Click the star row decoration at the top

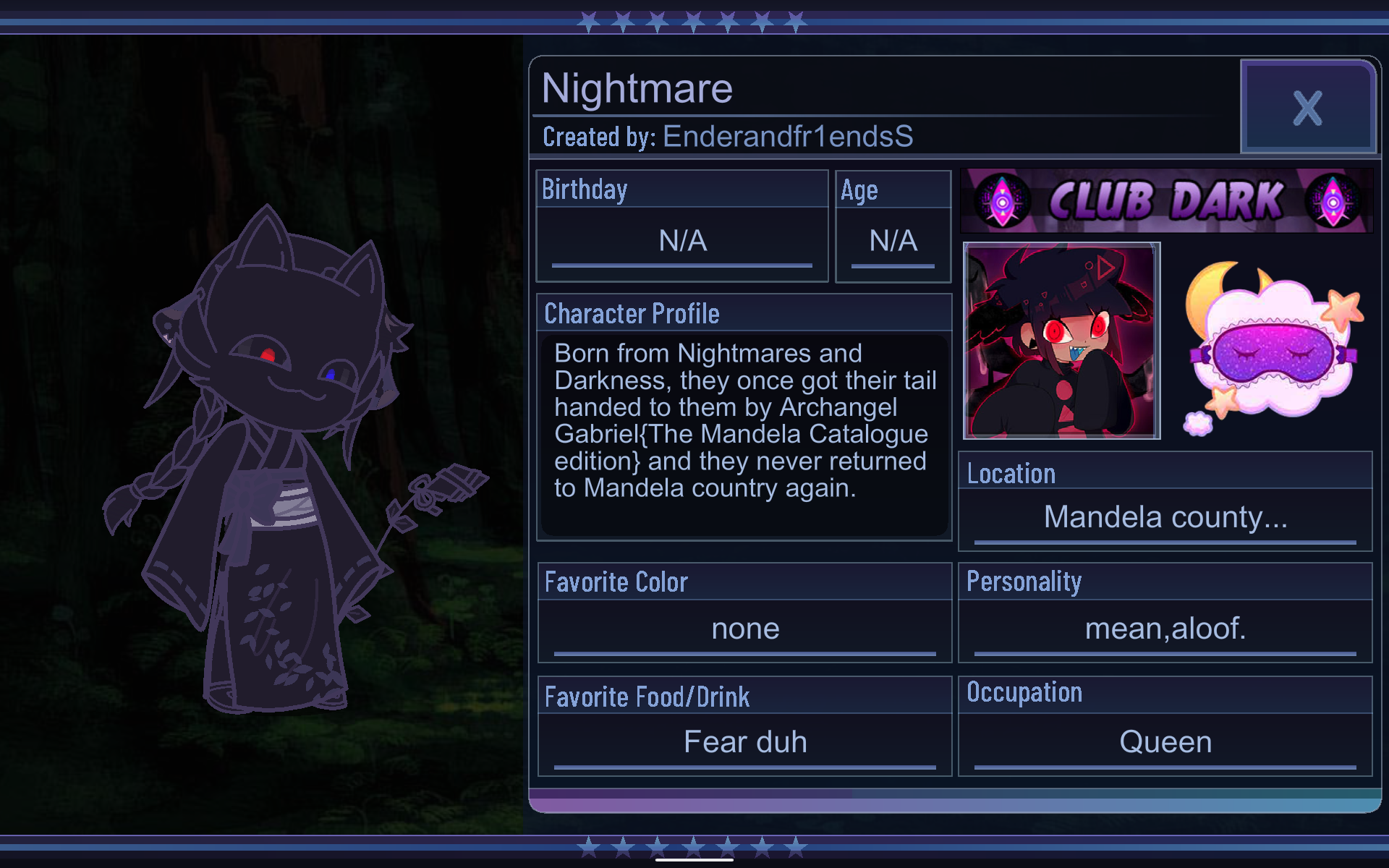coord(693,22)
